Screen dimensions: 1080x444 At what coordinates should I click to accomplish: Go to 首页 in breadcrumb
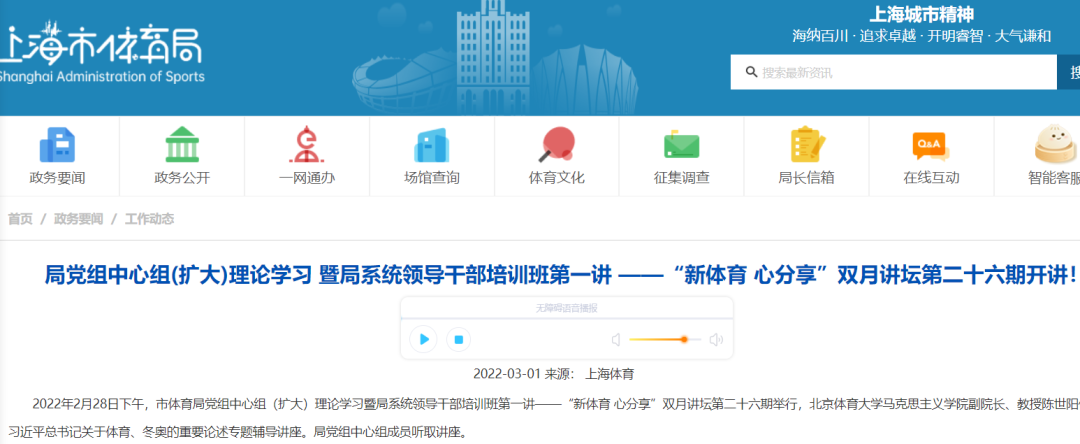click(20, 219)
